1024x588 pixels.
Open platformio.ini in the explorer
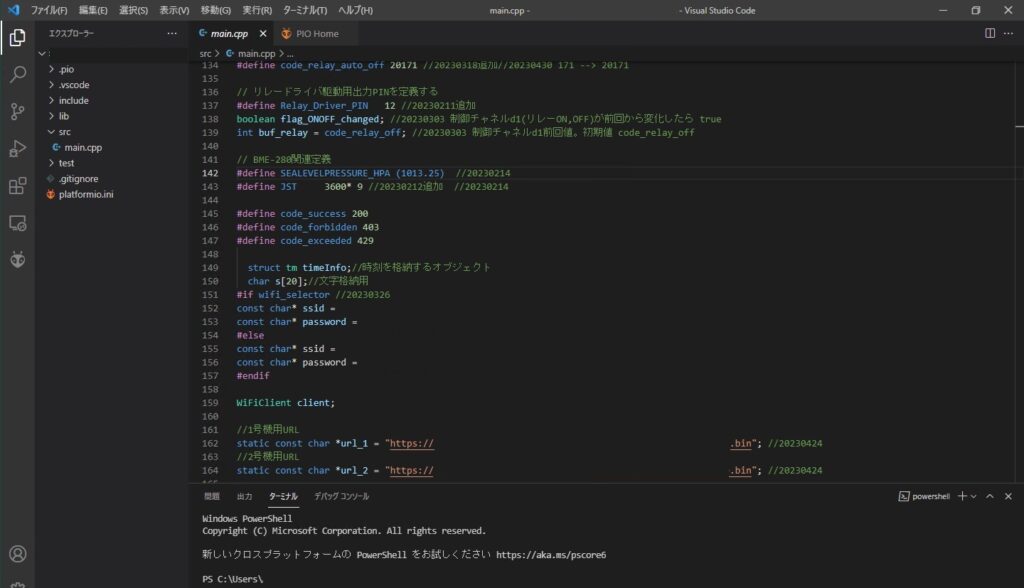pyautogui.click(x=86, y=194)
